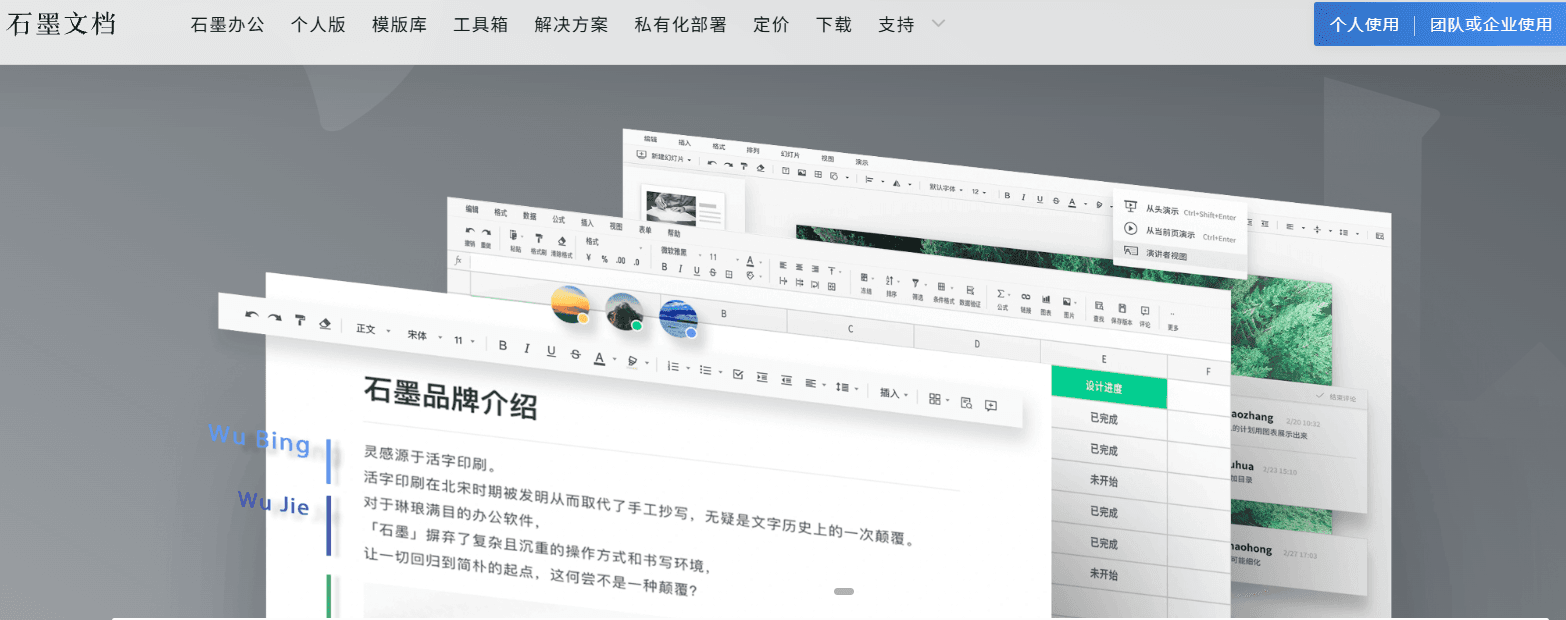1566x620 pixels.
Task: Open spreadsheet 表单 menu
Action: point(645,230)
